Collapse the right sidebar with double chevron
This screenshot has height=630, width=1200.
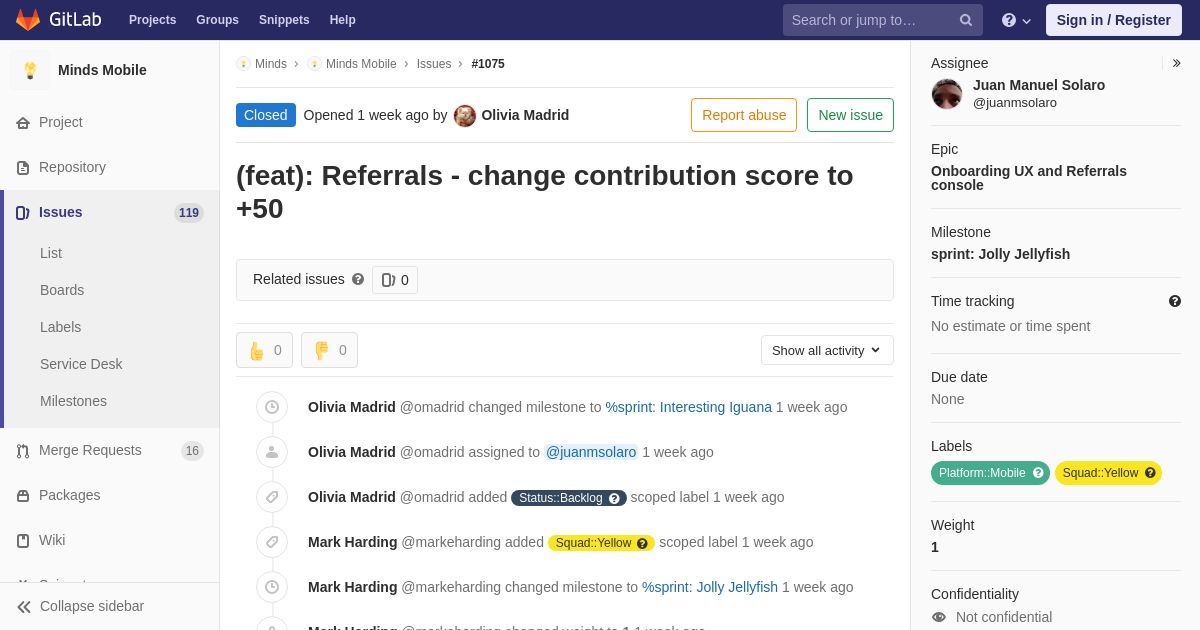(x=1177, y=63)
